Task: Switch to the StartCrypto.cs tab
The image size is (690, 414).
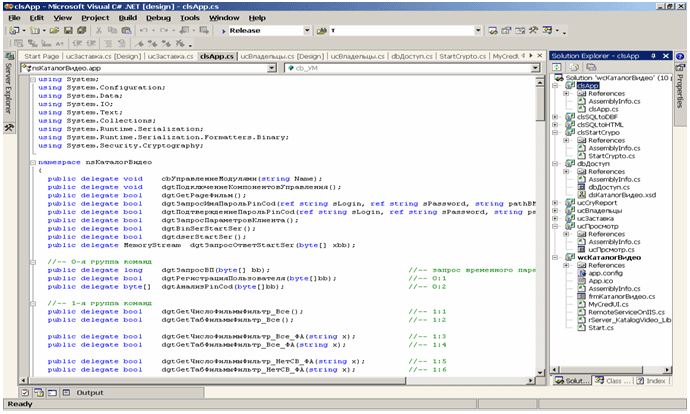Action: 462,56
